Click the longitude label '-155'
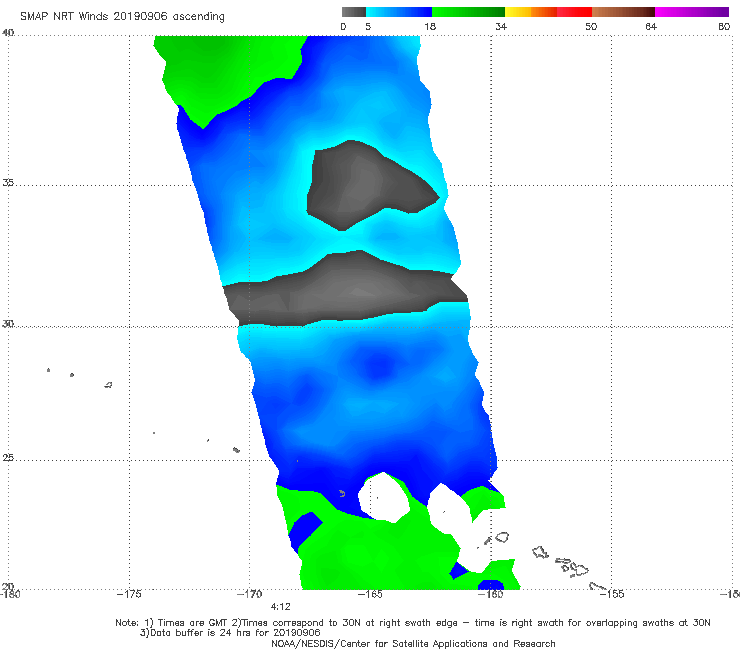The width and height of the screenshot is (740, 650). coord(612,594)
